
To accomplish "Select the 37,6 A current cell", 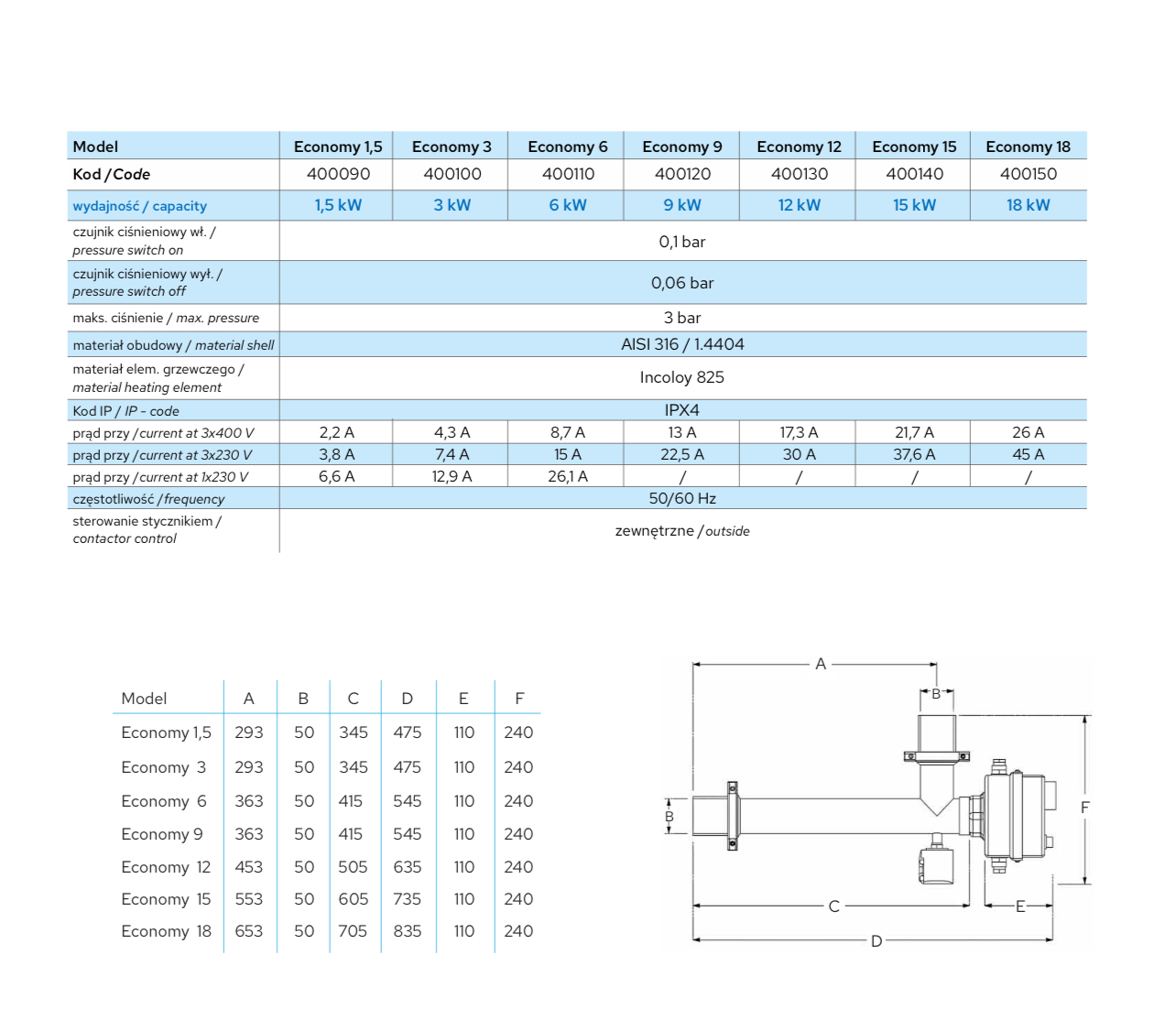I will coord(914,454).
